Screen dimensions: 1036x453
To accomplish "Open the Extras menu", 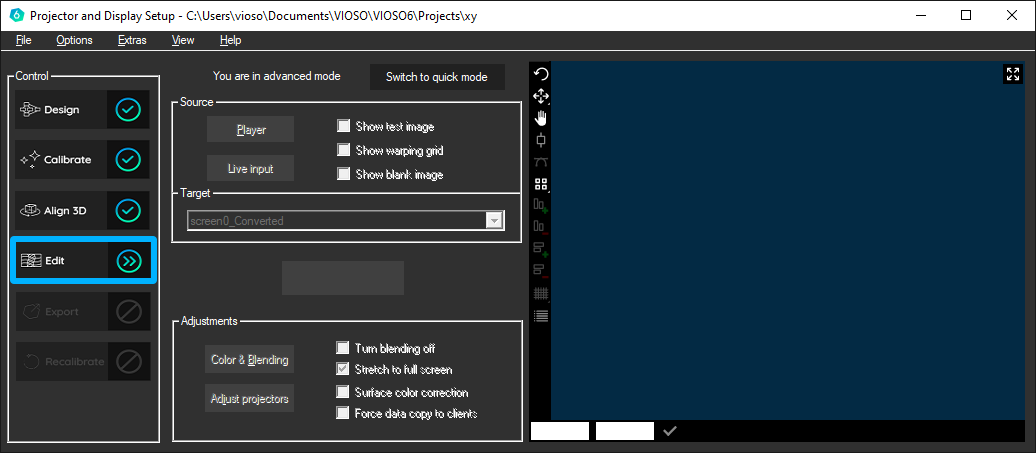I will [x=132, y=40].
